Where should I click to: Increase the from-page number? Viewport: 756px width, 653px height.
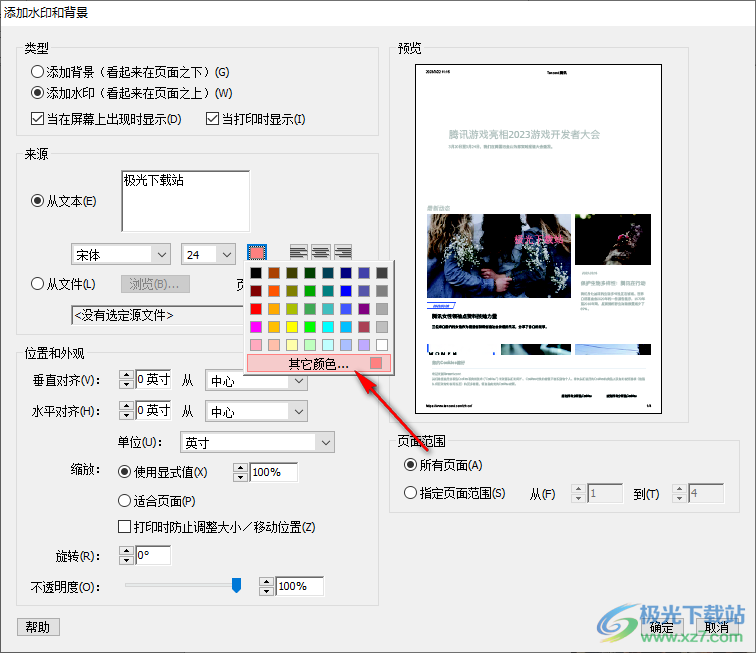click(579, 489)
